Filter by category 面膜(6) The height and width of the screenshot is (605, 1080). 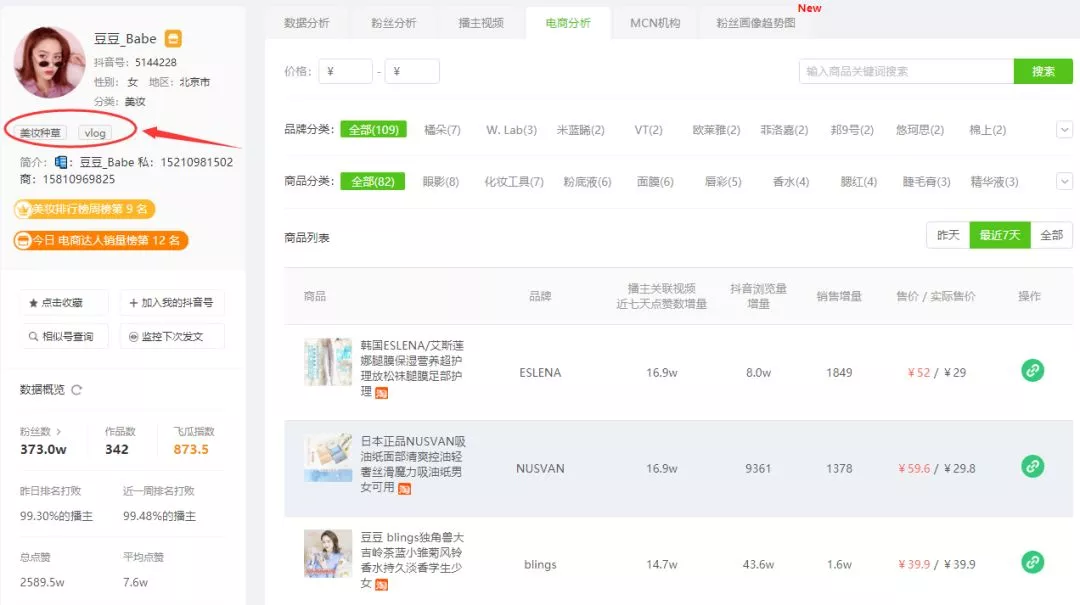click(655, 182)
